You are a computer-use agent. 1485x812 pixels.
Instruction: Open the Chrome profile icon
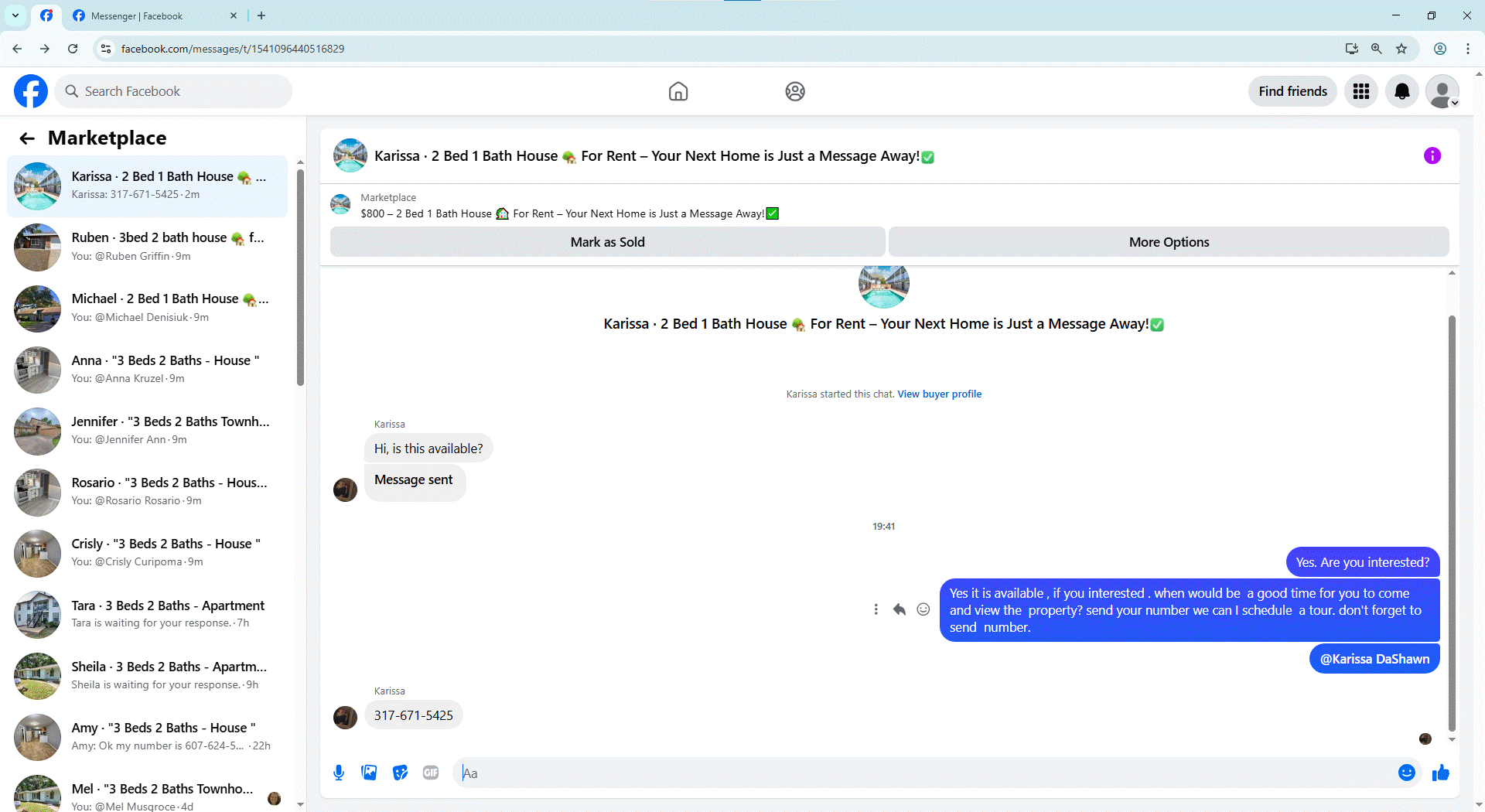click(x=1440, y=49)
